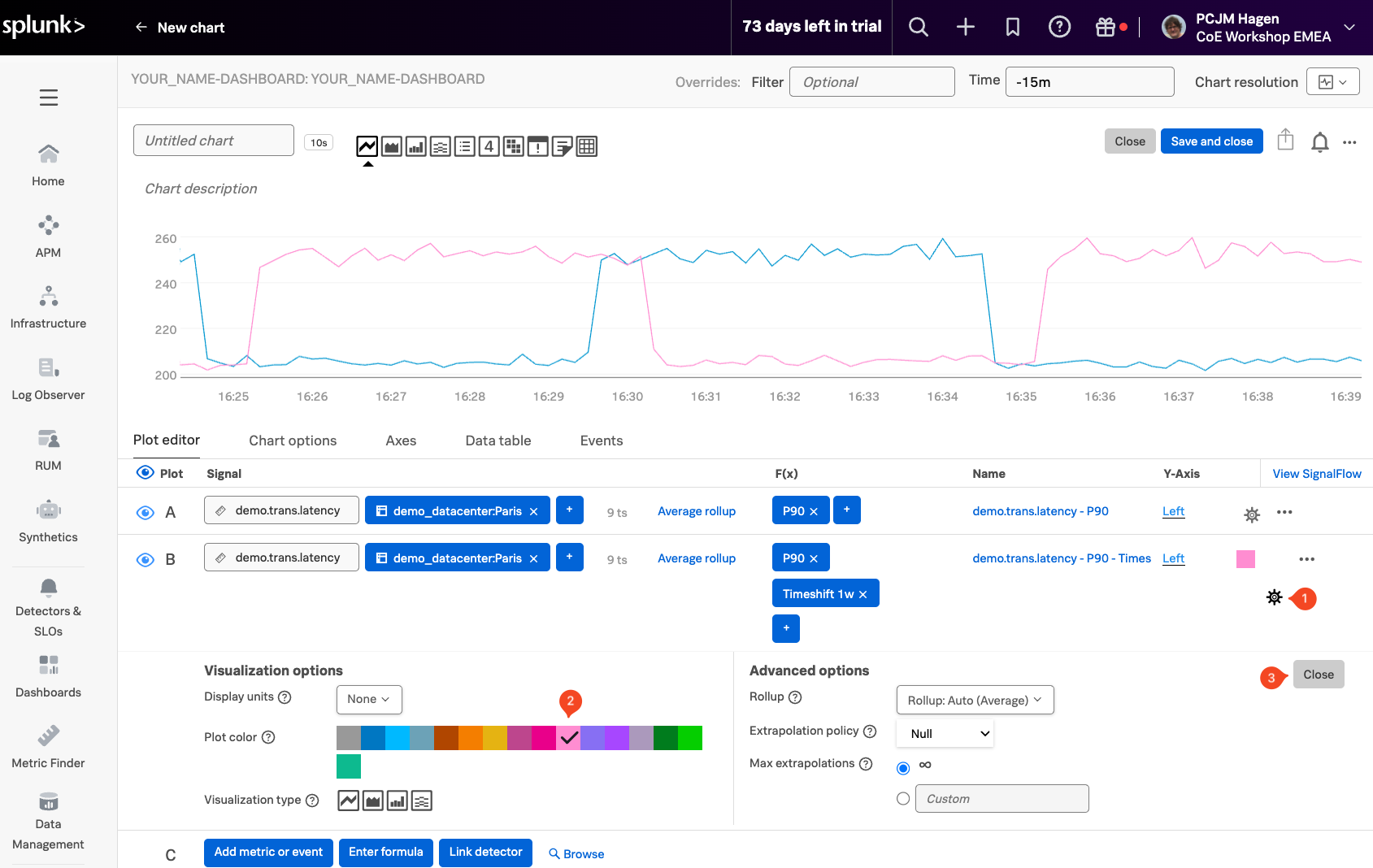Click Save and close button
Image resolution: width=1373 pixels, height=868 pixels.
pyautogui.click(x=1211, y=141)
